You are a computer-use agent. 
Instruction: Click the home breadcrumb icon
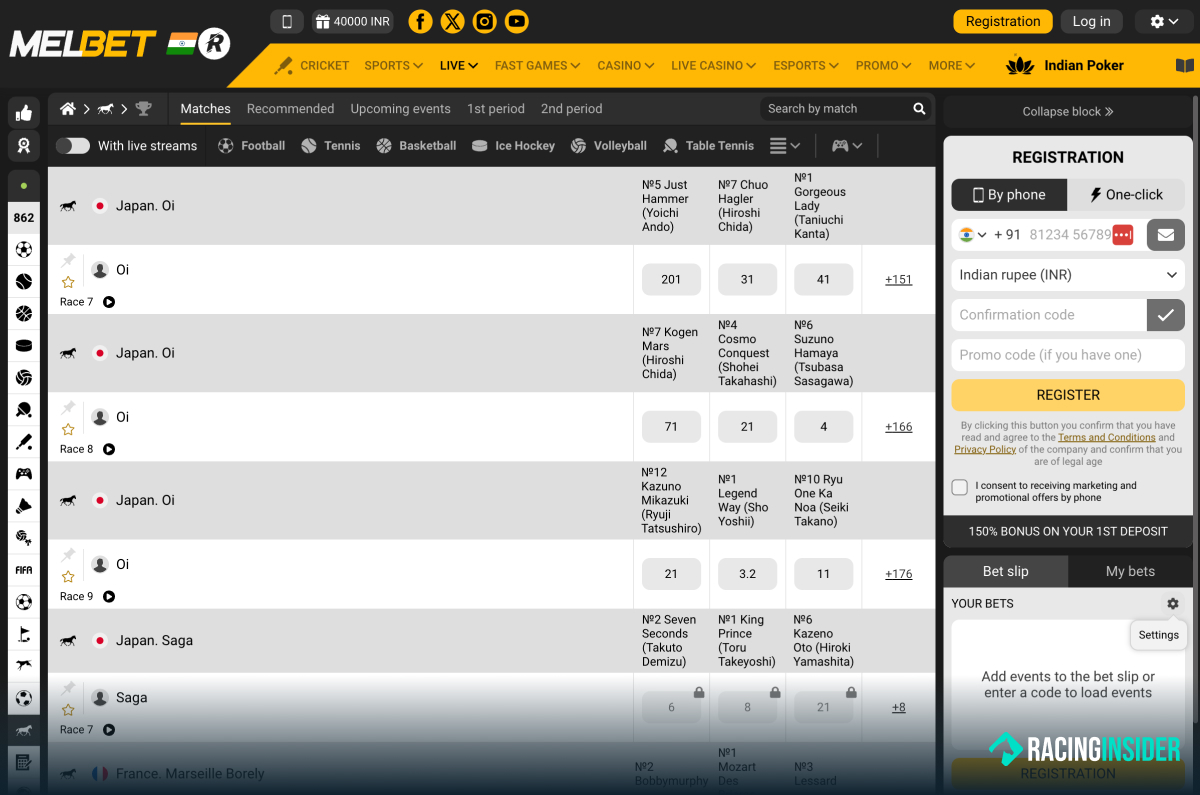[x=68, y=109]
